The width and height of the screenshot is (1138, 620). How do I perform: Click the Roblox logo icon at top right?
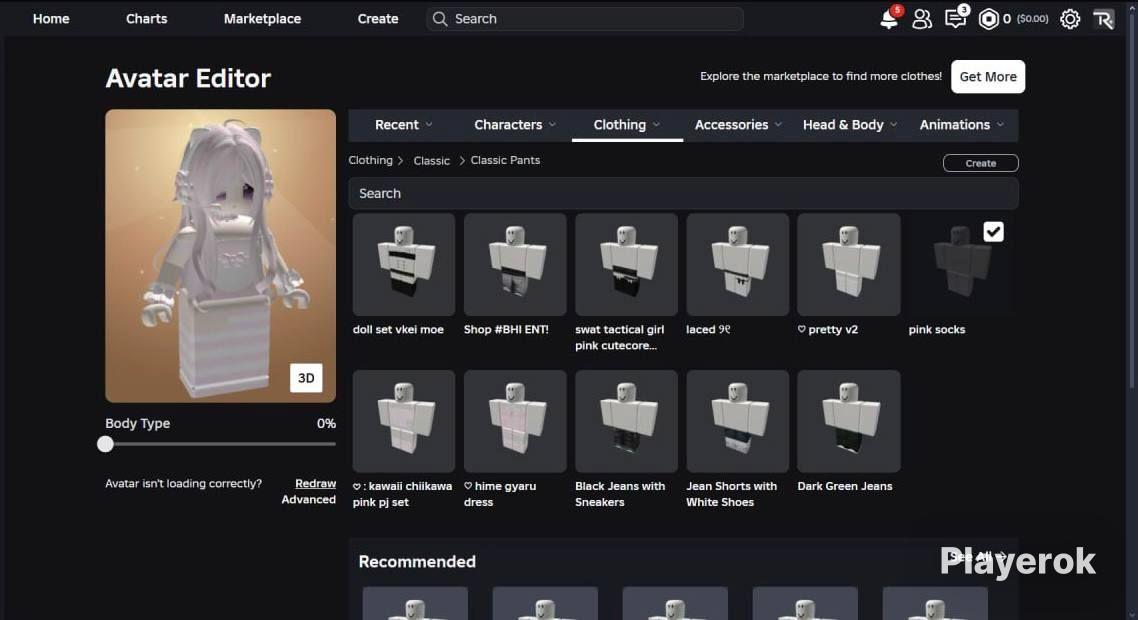click(x=1103, y=19)
